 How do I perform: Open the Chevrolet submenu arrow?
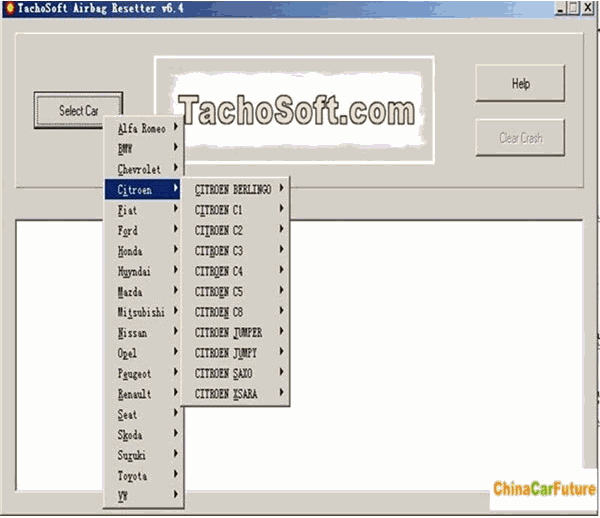176,169
